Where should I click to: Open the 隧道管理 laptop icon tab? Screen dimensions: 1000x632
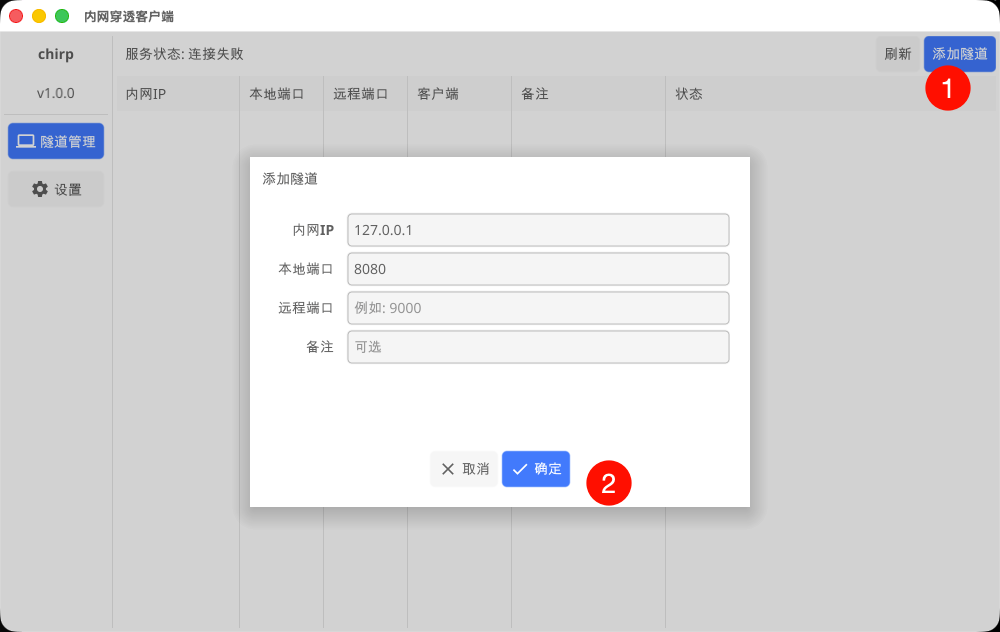pos(56,141)
